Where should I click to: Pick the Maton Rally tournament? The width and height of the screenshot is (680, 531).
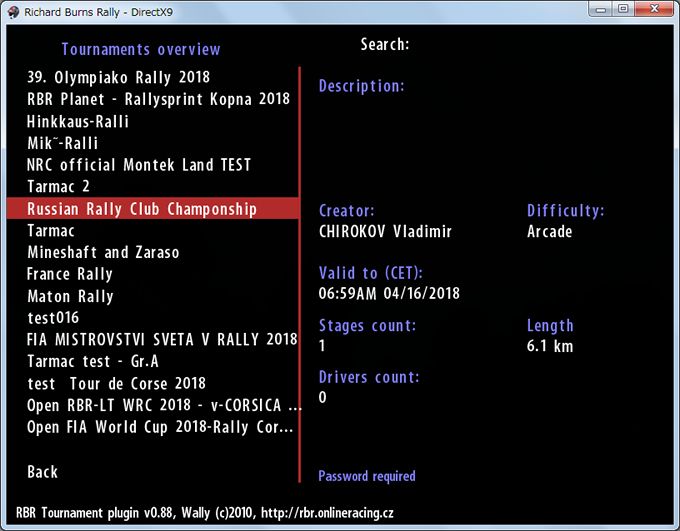click(70, 296)
